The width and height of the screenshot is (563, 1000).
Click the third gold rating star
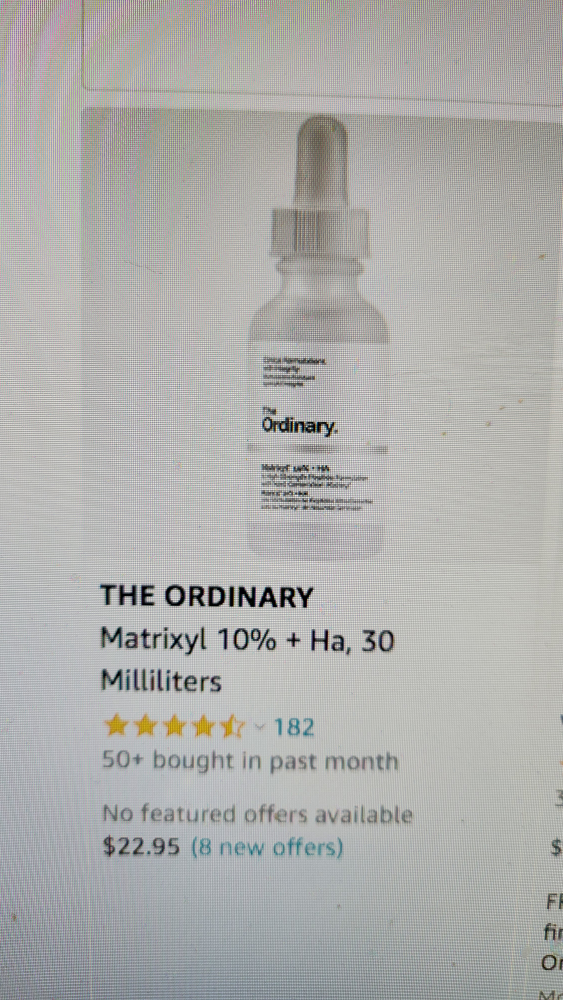coord(174,727)
